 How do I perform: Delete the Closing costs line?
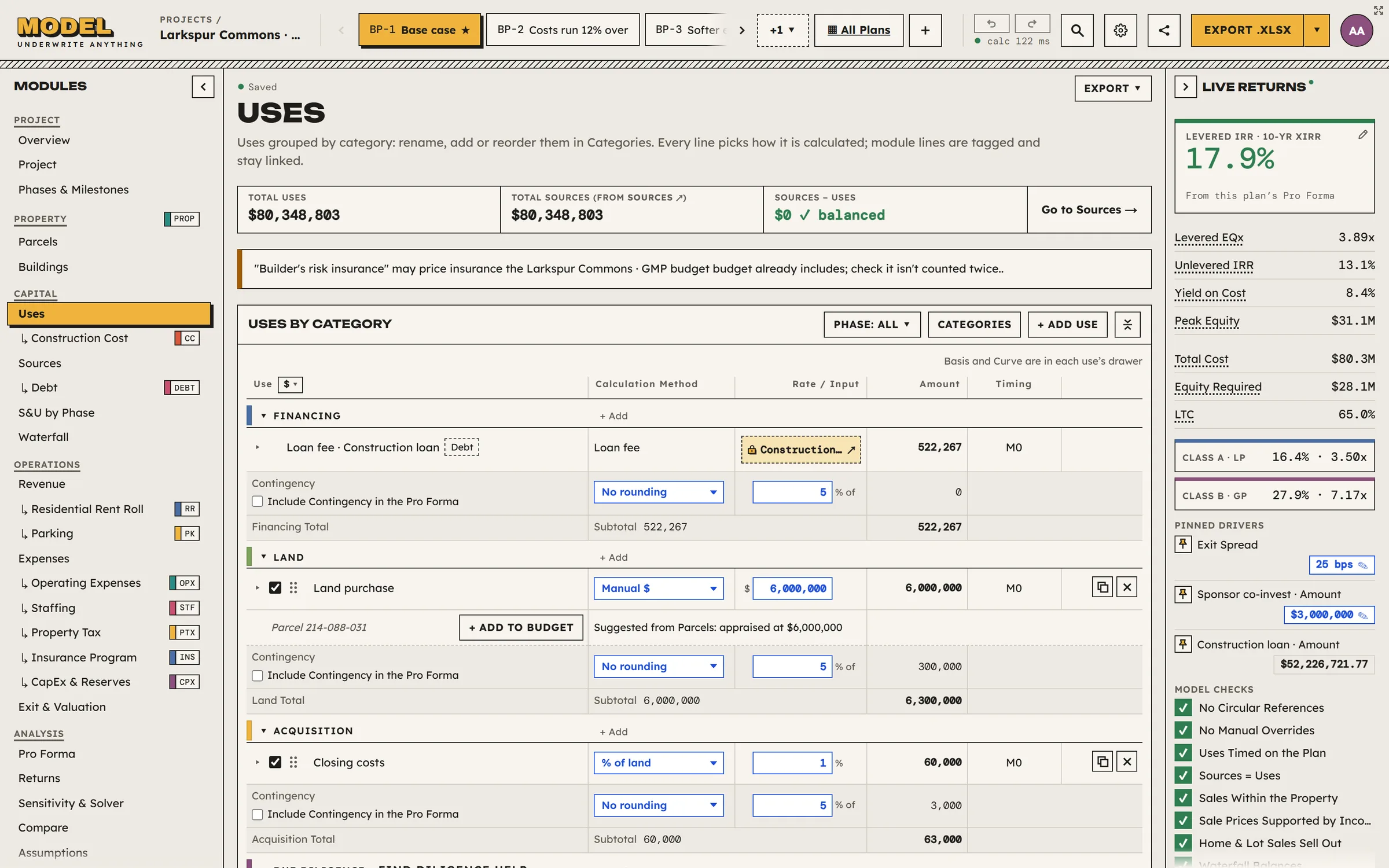click(1127, 762)
